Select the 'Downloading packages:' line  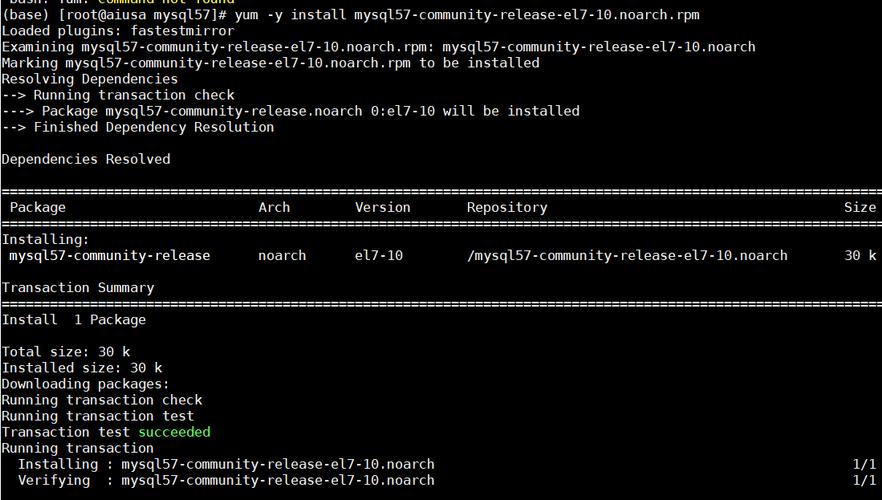point(86,384)
